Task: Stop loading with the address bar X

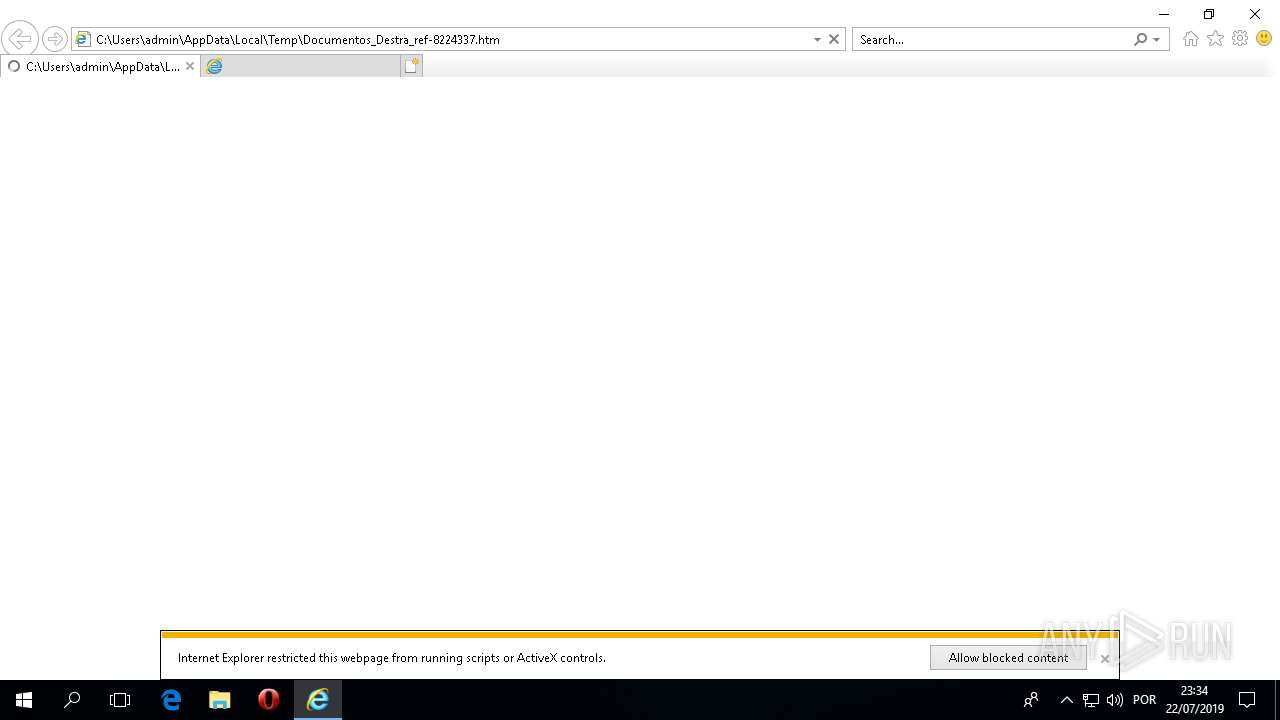Action: tap(834, 39)
